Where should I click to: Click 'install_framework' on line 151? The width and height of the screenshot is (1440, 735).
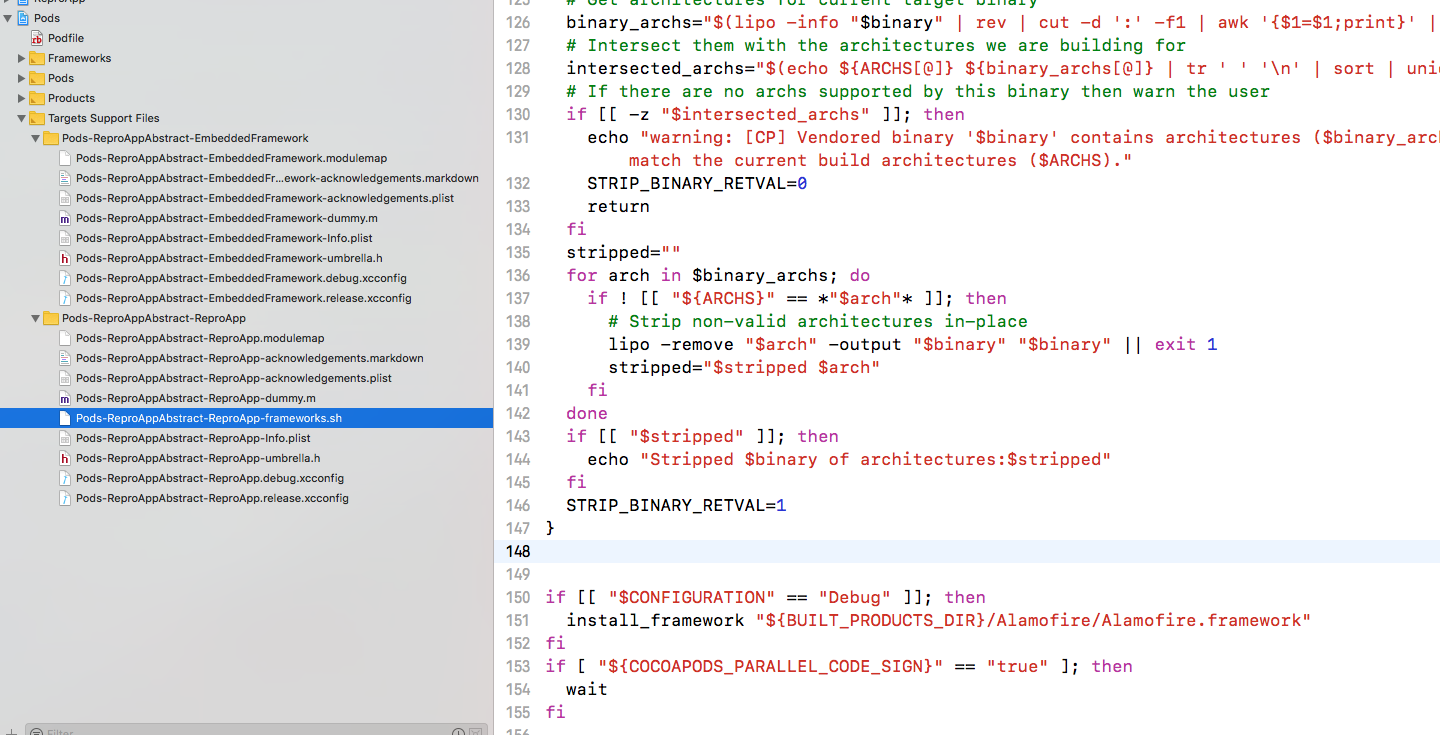coord(655,620)
